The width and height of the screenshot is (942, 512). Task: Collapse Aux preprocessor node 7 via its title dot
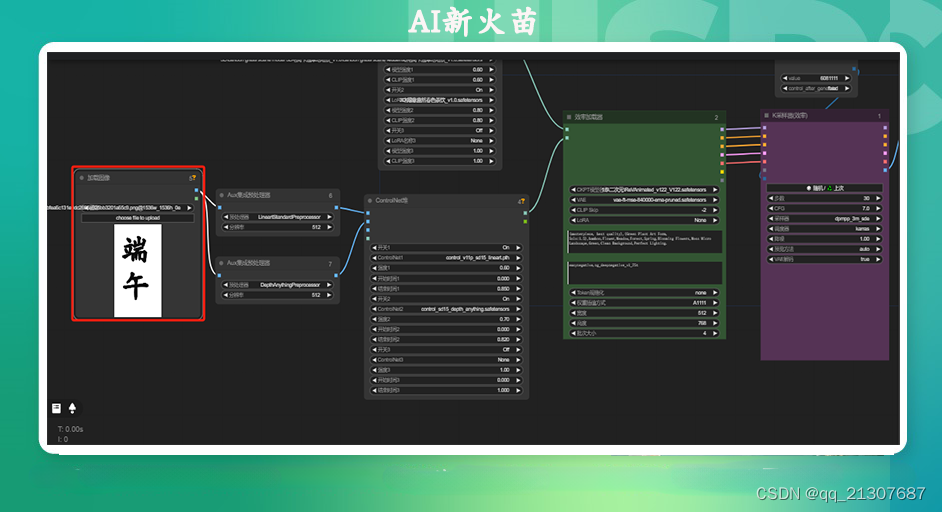point(222,263)
